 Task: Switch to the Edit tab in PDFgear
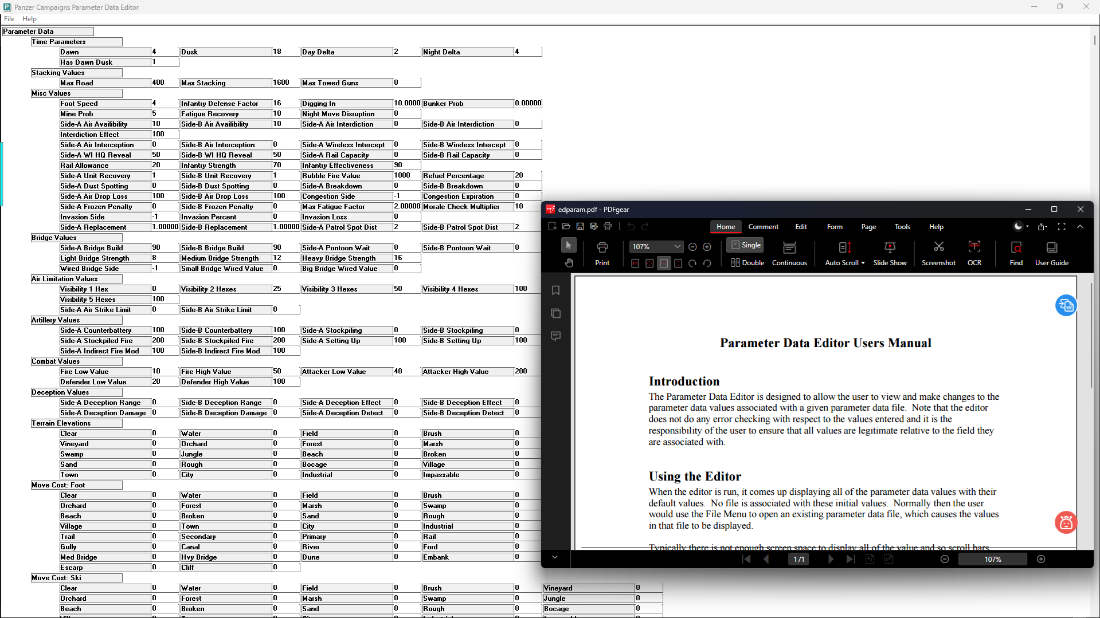tap(800, 227)
